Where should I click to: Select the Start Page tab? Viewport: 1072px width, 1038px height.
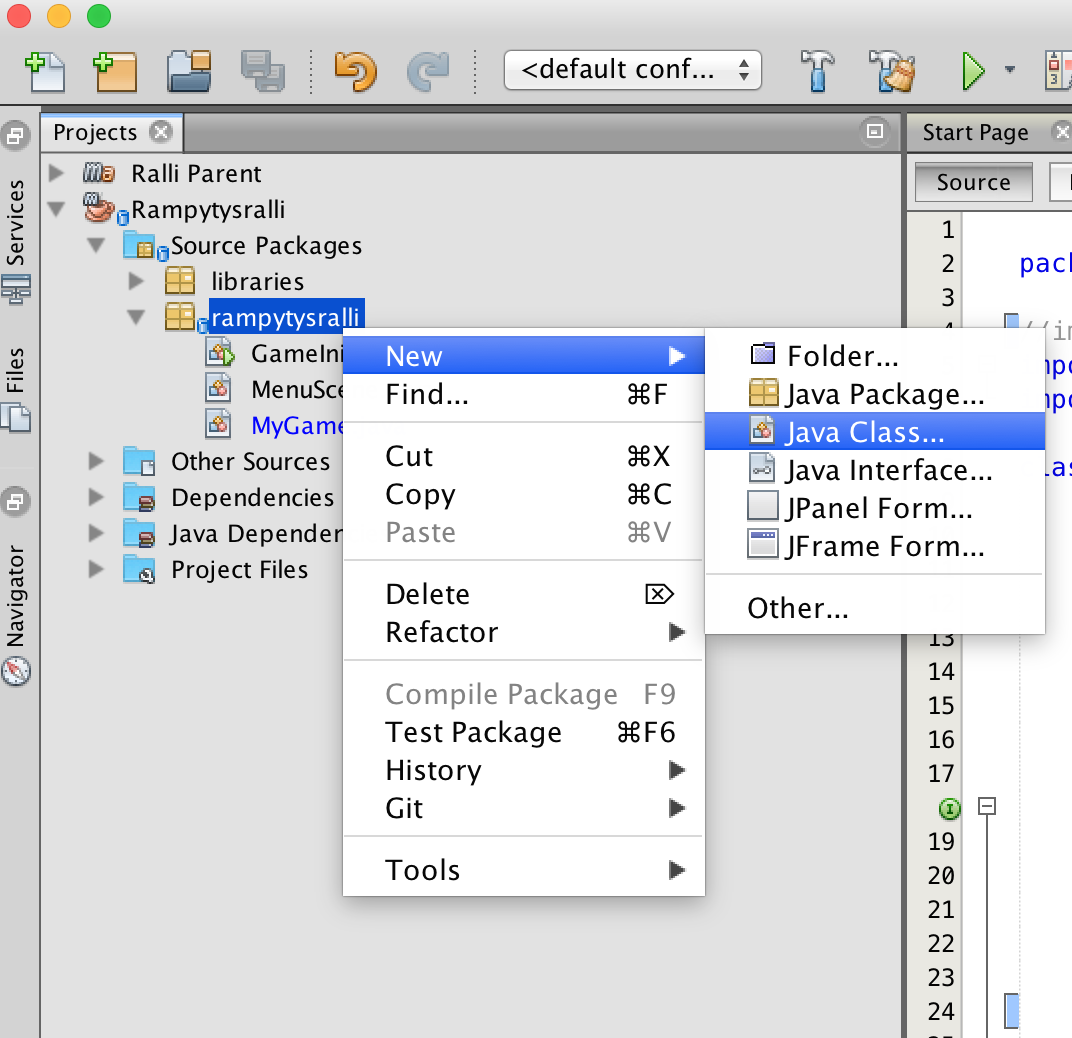coord(975,132)
